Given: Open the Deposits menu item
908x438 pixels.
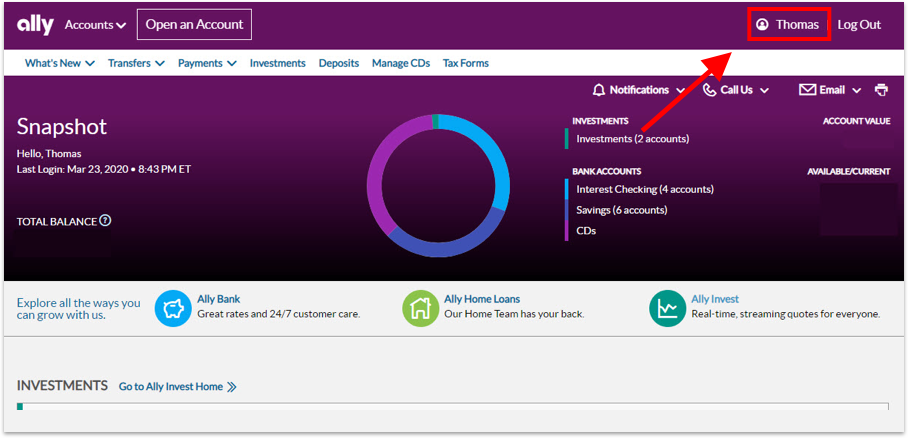Looking at the screenshot, I should click(339, 63).
